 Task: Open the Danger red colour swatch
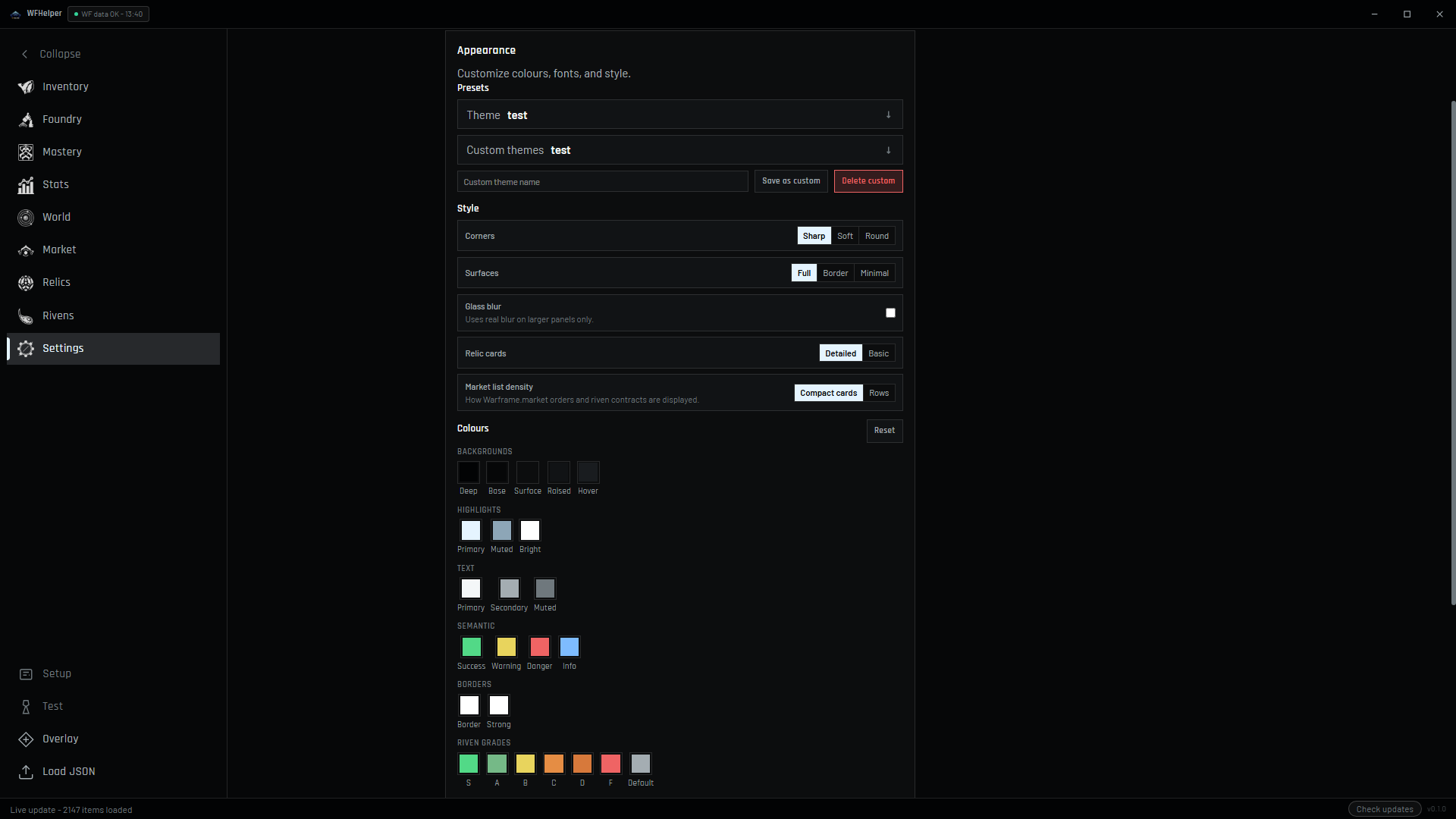(540, 647)
